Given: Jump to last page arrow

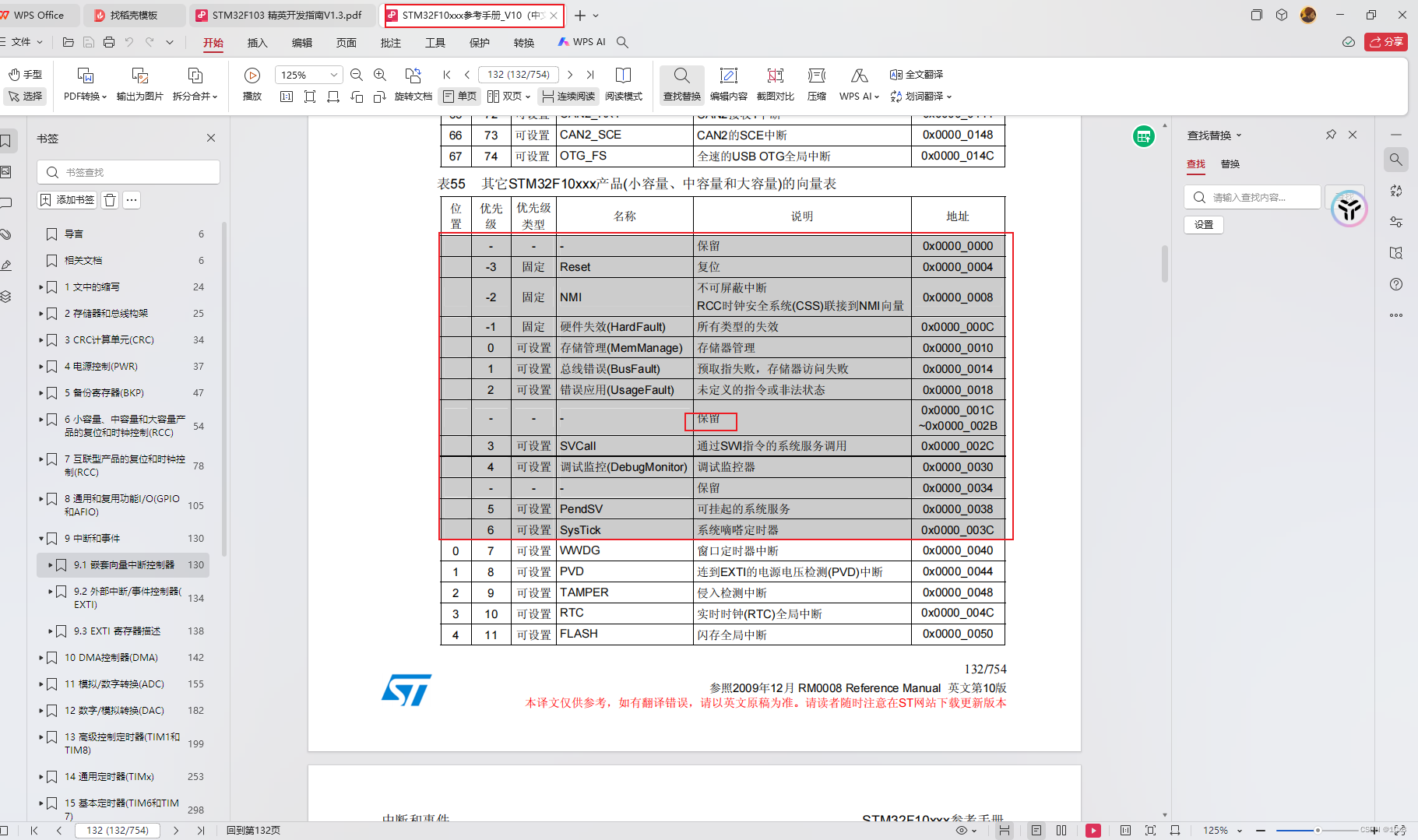Looking at the screenshot, I should [x=590, y=75].
